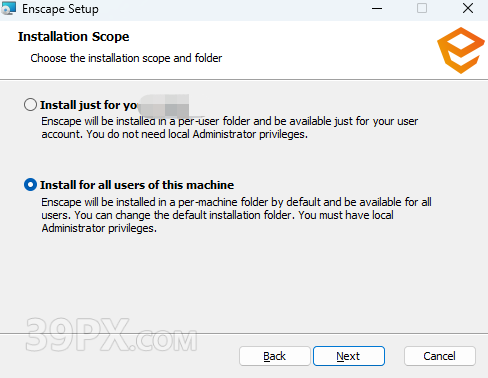488x378 pixels.
Task: Close the Enscape Setup window
Action: tap(468, 9)
